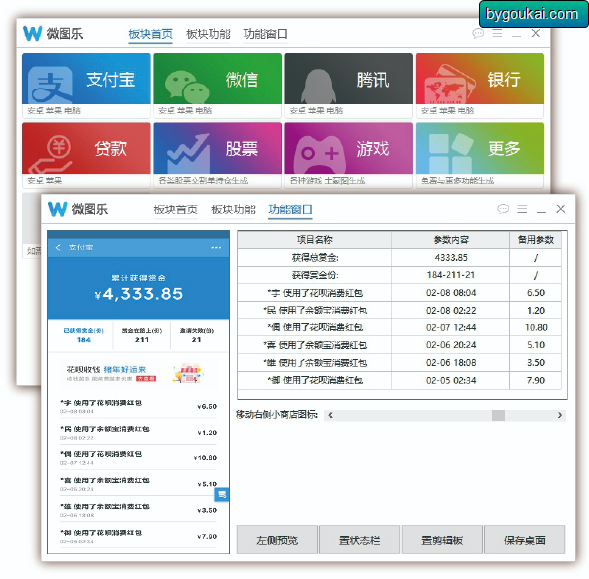Select the 21 stat tab in preview
589x579 pixels.
(196, 335)
